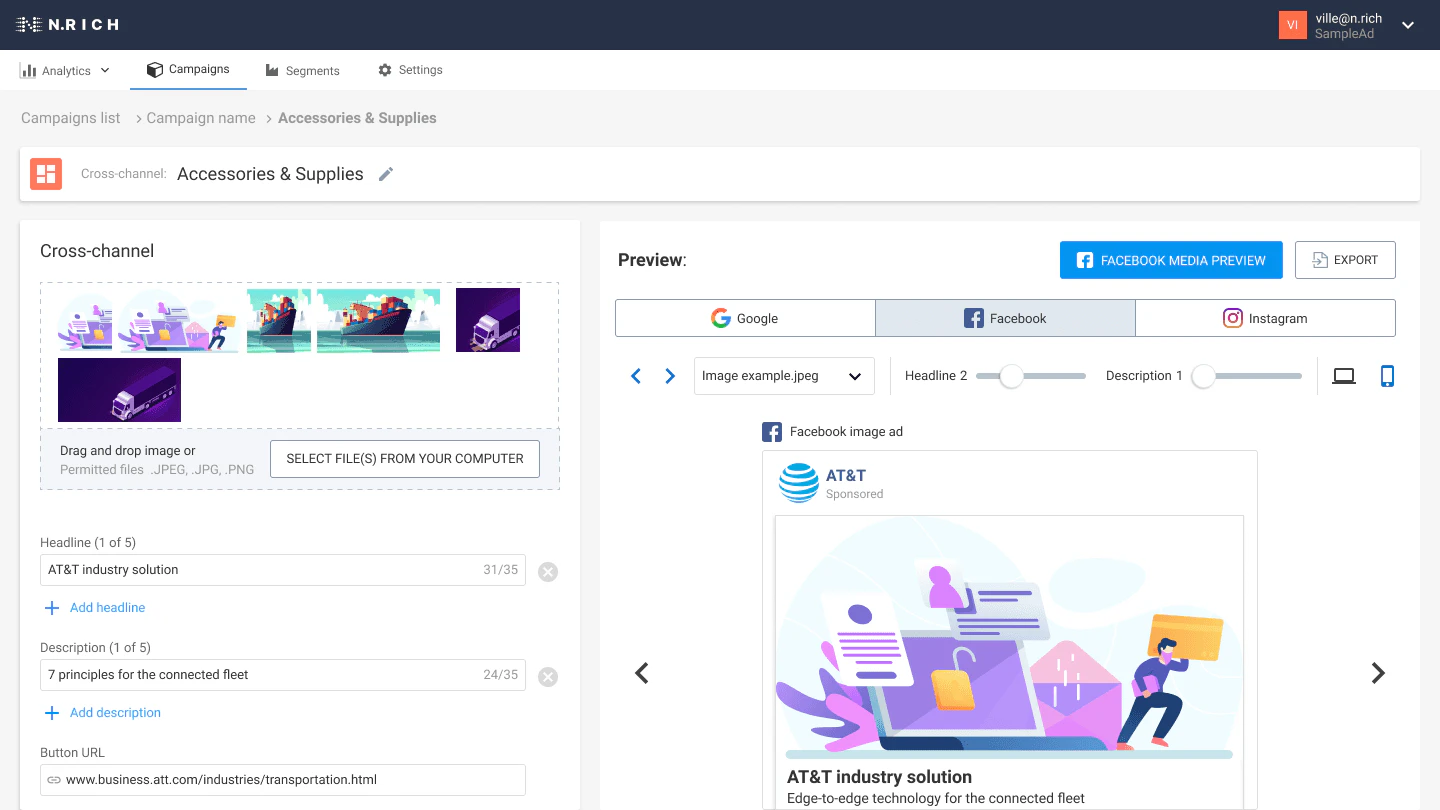Open Settings using the gear icon
Image resolution: width=1440 pixels, height=810 pixels.
[384, 70]
